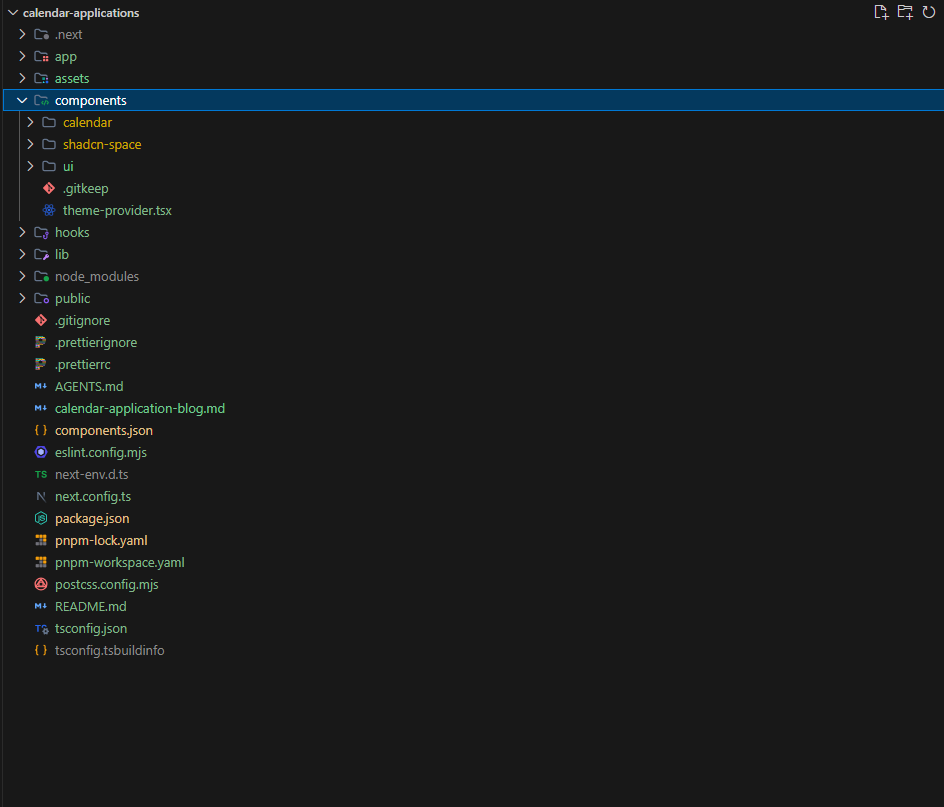Click the Prettier icon beside .prettierrc
Screen dimensions: 944x807
pyautogui.click(x=41, y=364)
